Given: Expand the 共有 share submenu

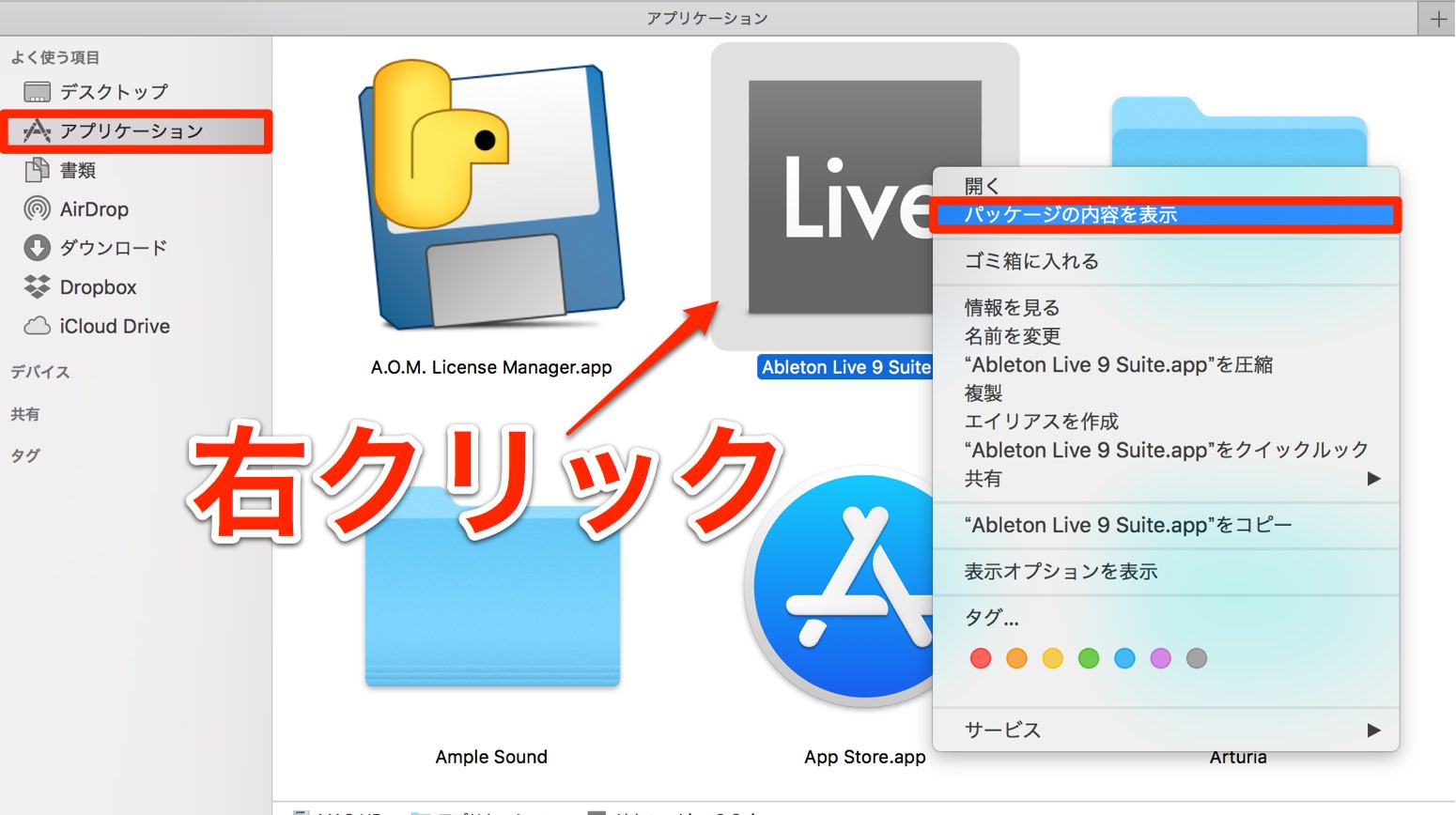Looking at the screenshot, I should tap(1165, 479).
